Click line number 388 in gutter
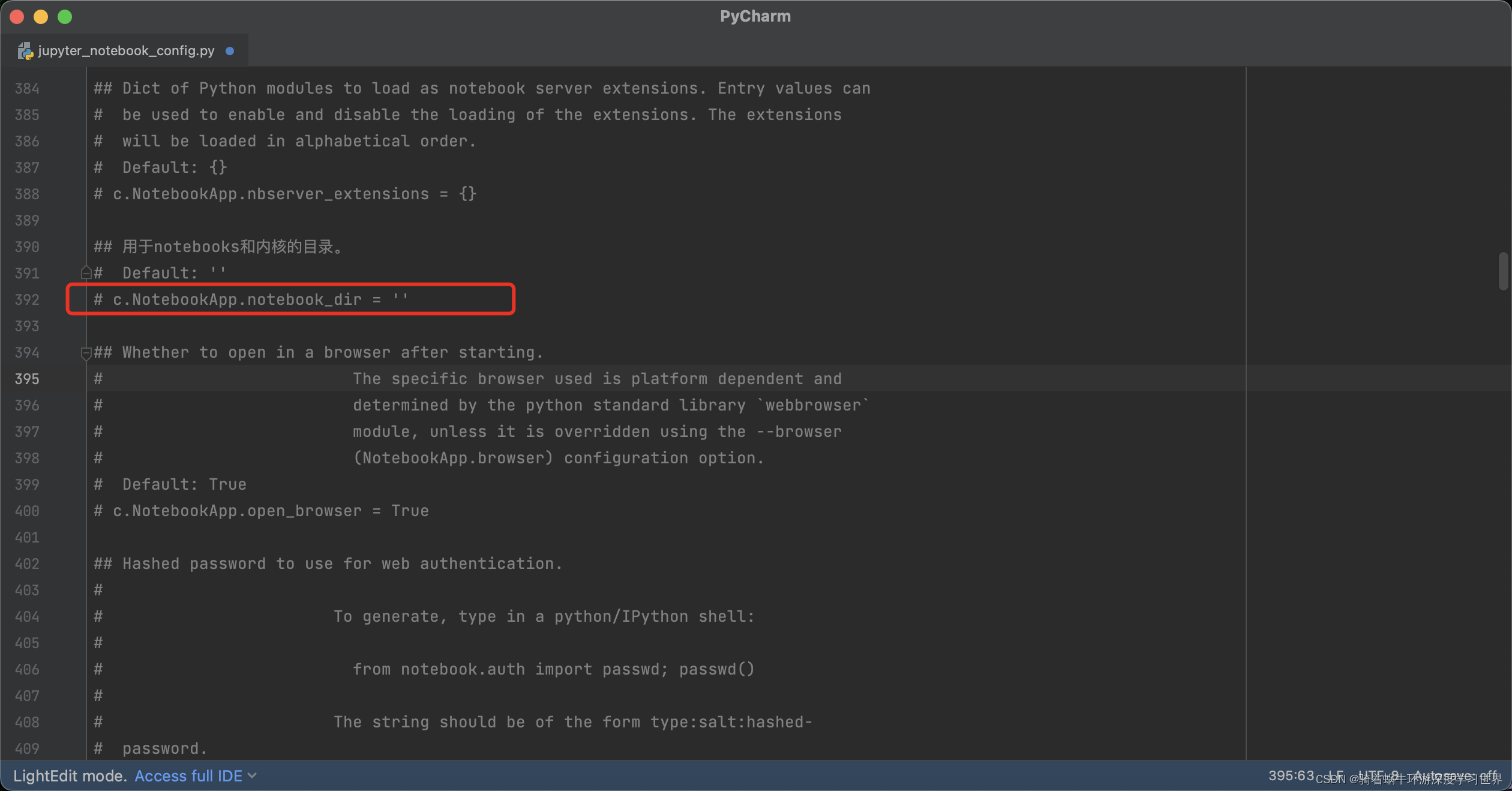 click(27, 194)
